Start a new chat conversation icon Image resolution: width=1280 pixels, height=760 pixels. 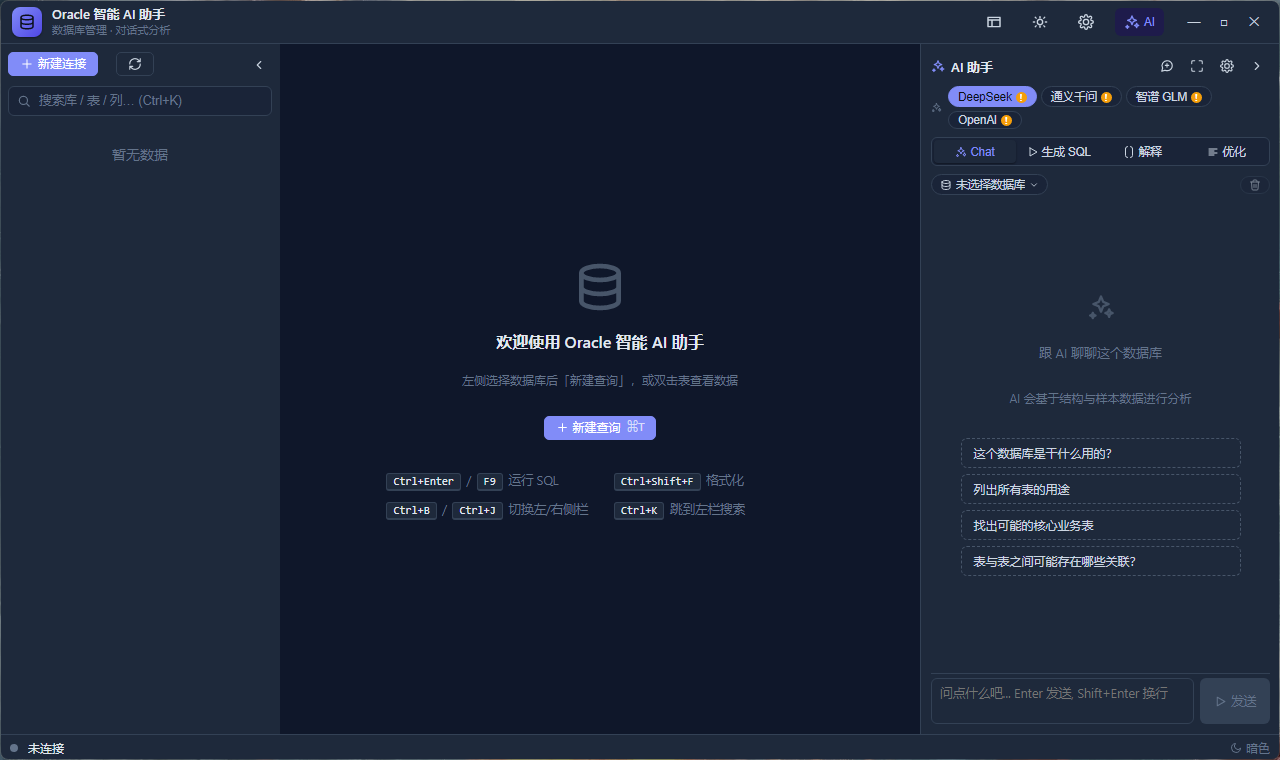pos(1167,66)
